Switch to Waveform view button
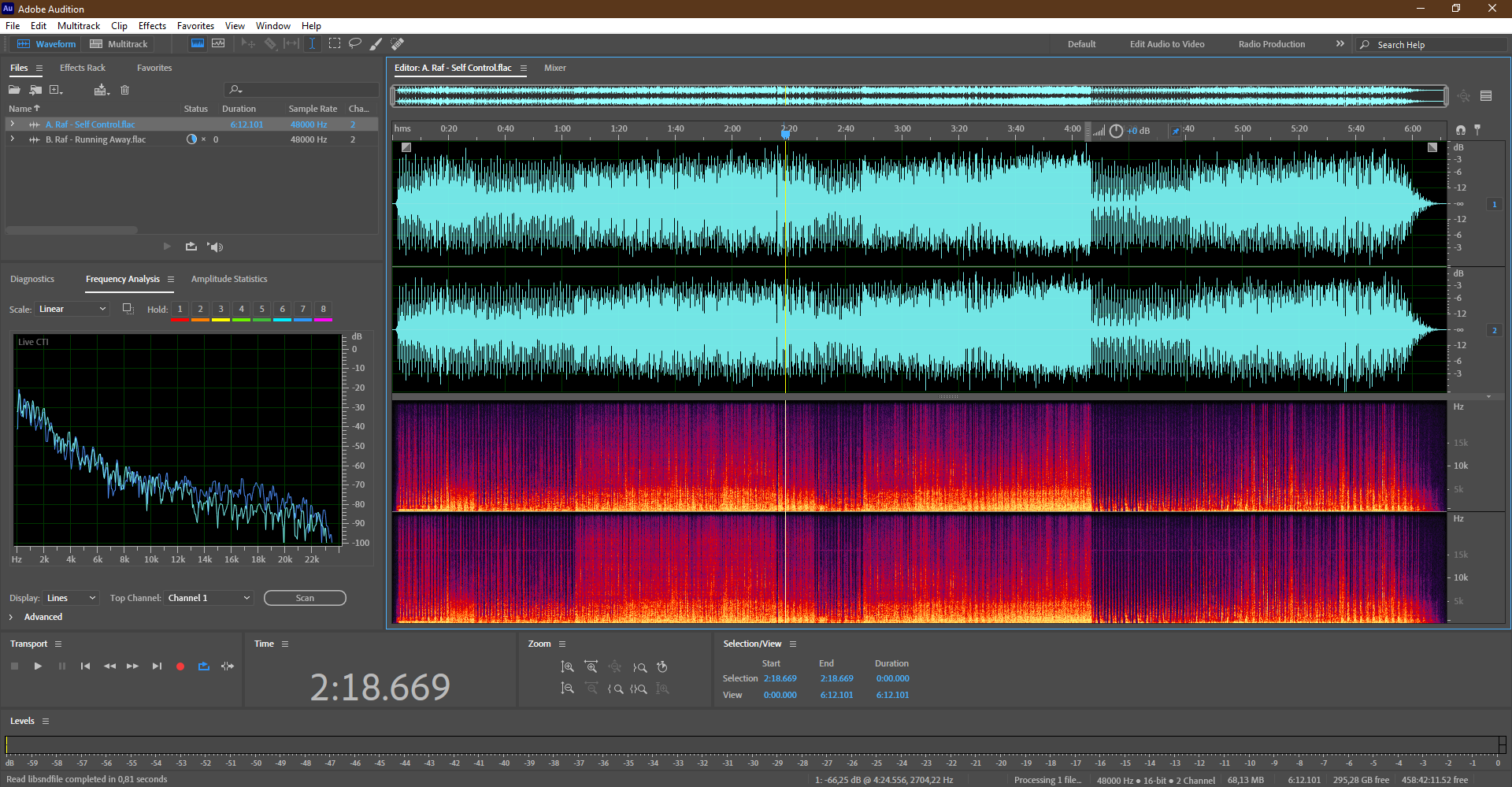The image size is (1512, 787). (x=46, y=44)
